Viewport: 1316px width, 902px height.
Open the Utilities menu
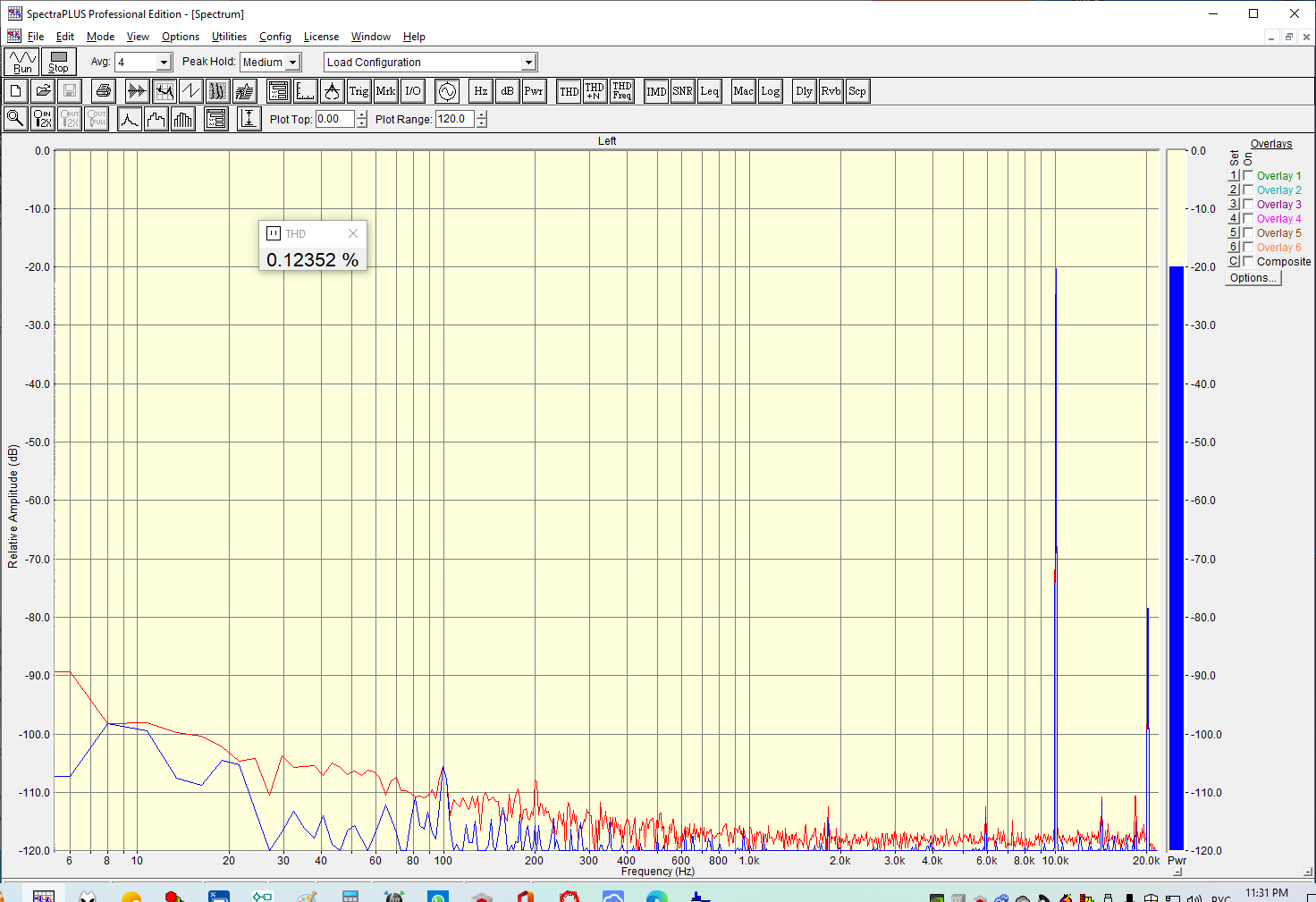point(229,37)
